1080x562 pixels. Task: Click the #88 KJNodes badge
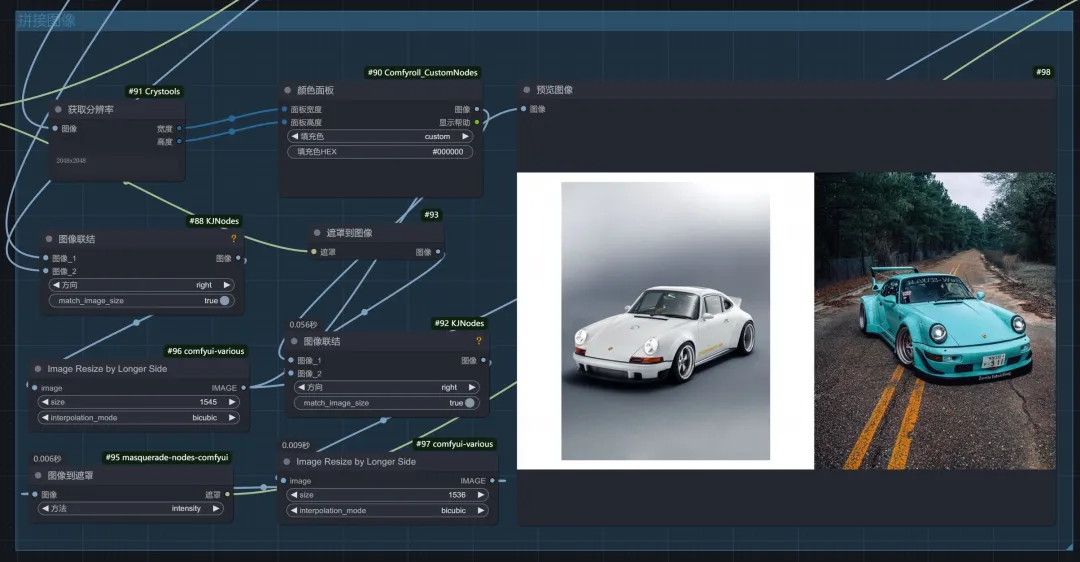(214, 221)
